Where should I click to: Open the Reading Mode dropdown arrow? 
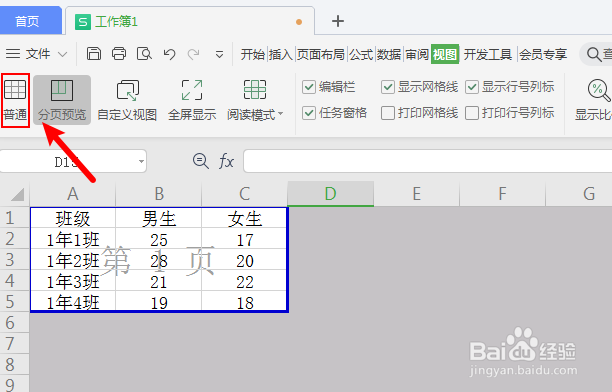coord(280,114)
